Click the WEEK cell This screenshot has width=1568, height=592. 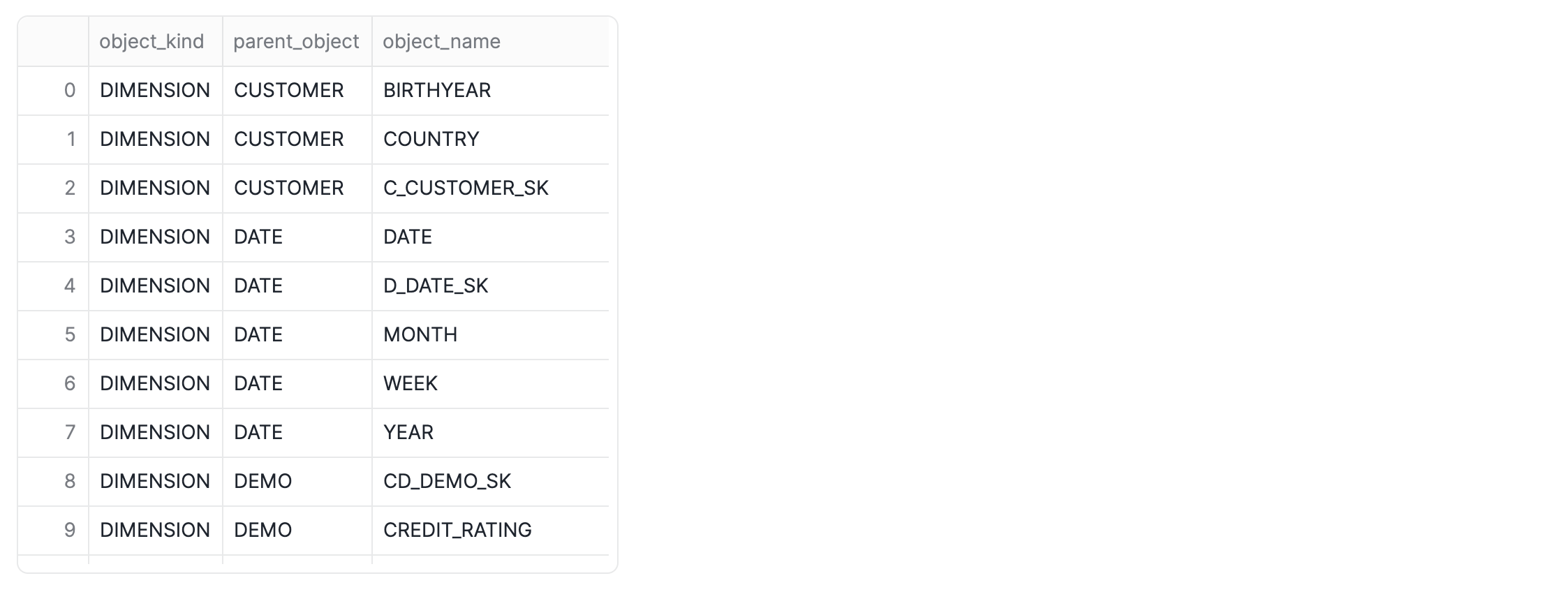click(x=490, y=384)
